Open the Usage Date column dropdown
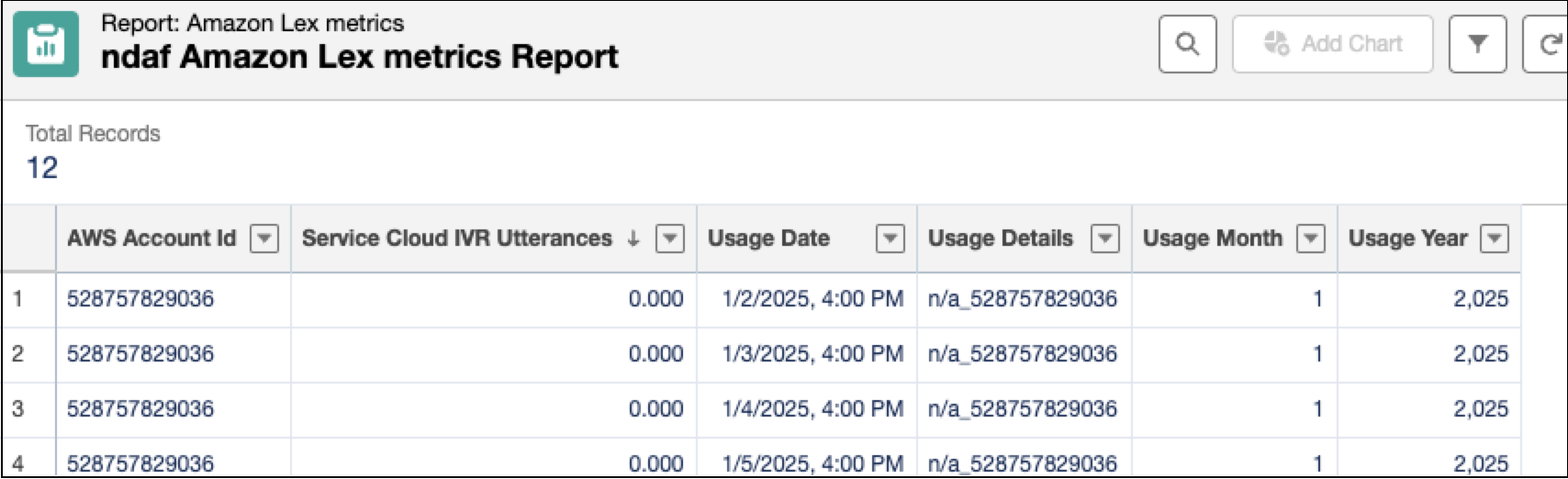 [890, 239]
